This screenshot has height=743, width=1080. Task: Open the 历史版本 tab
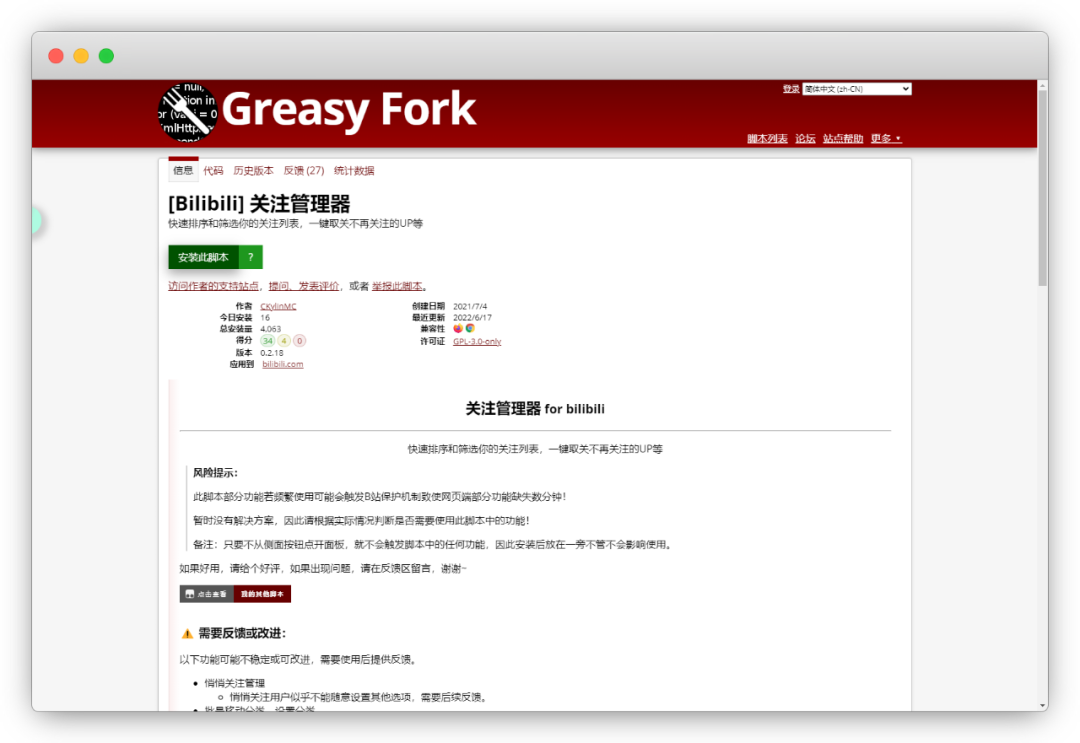click(253, 171)
